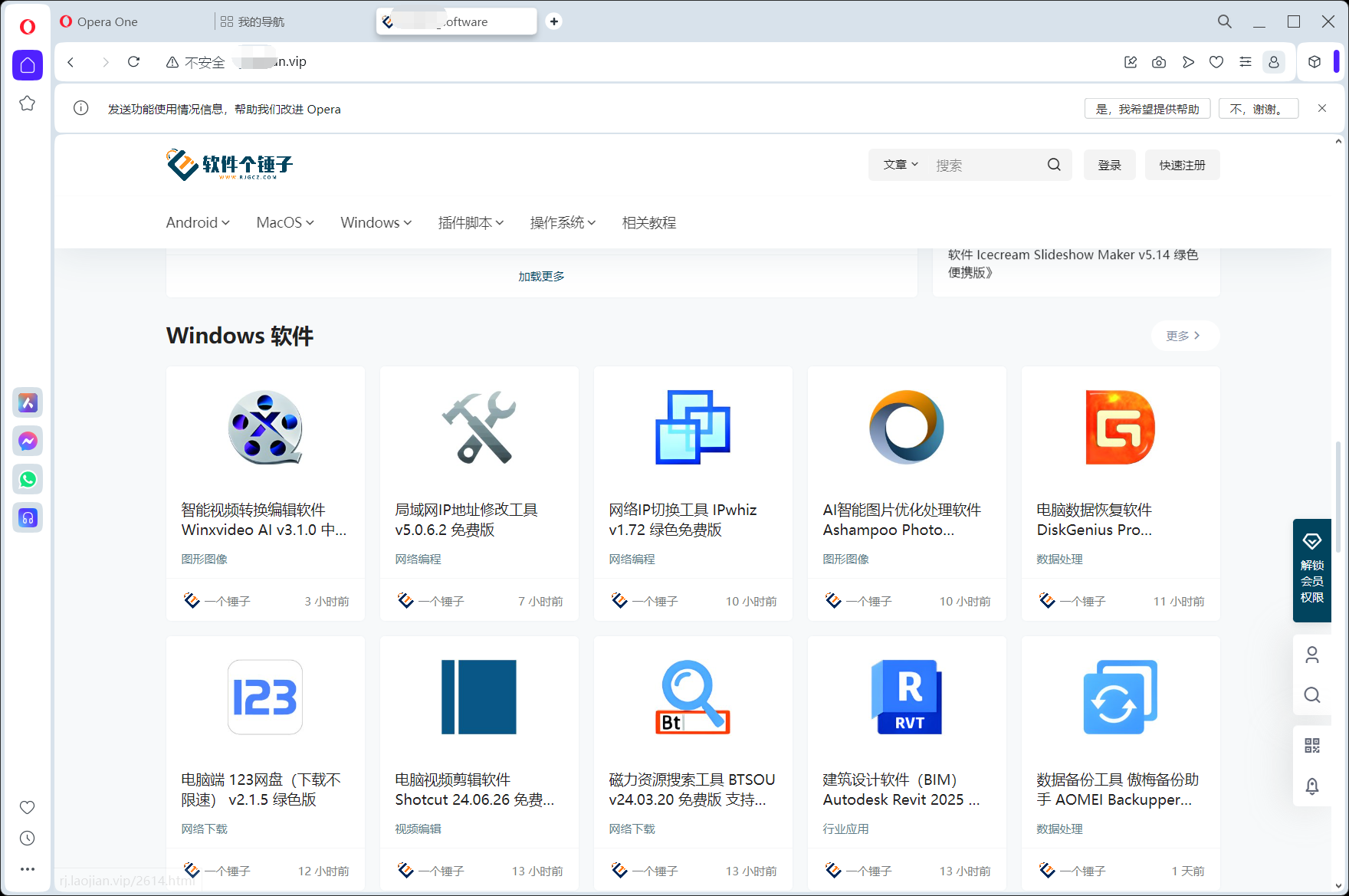The width and height of the screenshot is (1349, 896).
Task: Click the 搜索 input field
Action: (x=985, y=165)
